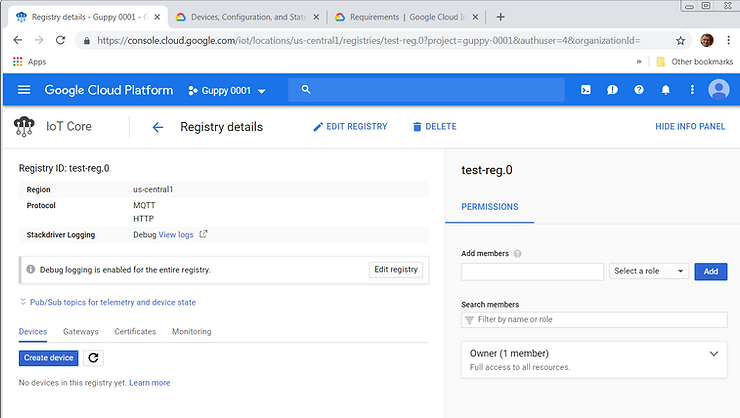Click Hide Info Panel
The width and height of the screenshot is (740, 418).
pos(690,127)
